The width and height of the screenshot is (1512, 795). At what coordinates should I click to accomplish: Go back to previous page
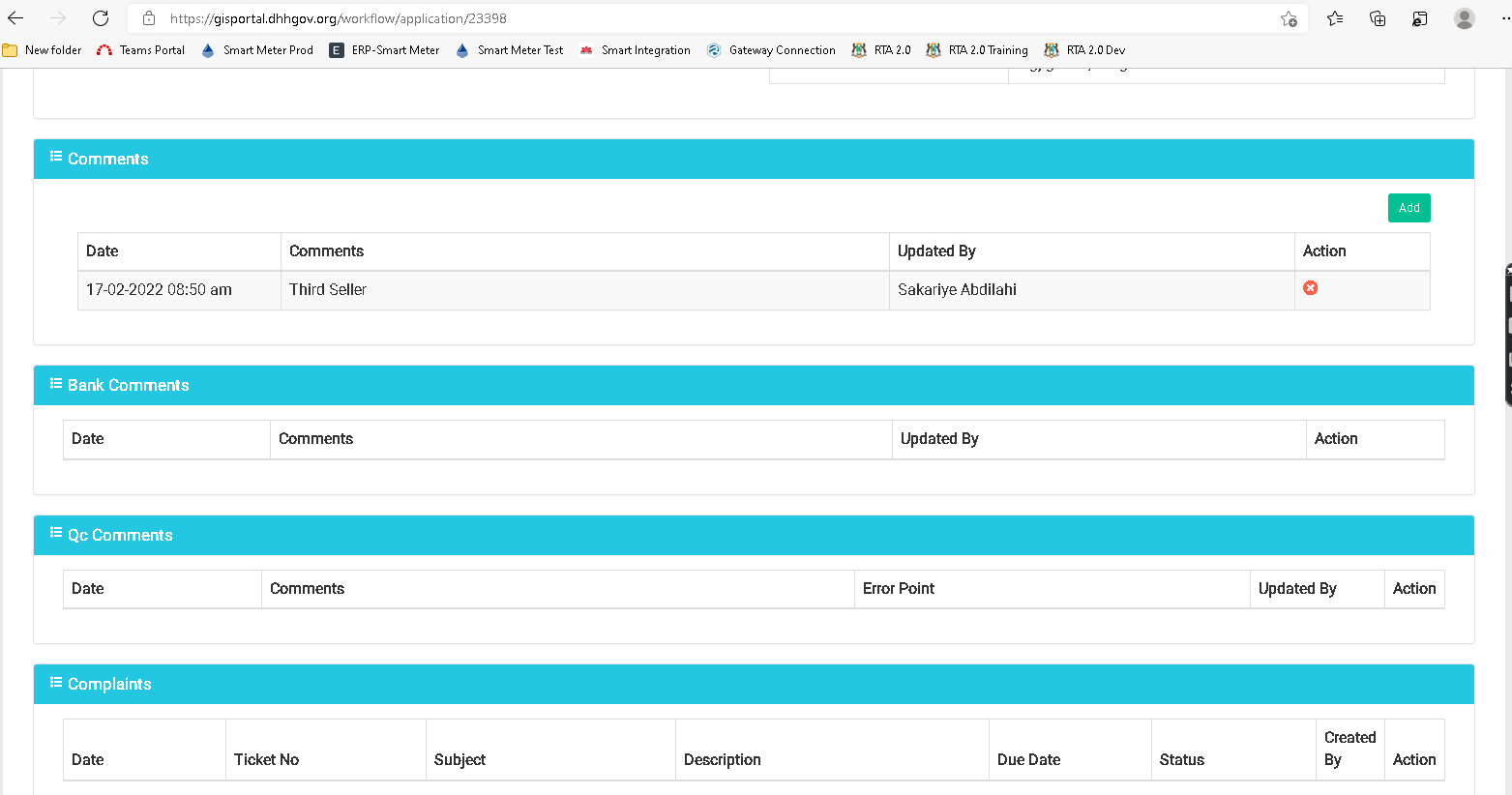15,18
